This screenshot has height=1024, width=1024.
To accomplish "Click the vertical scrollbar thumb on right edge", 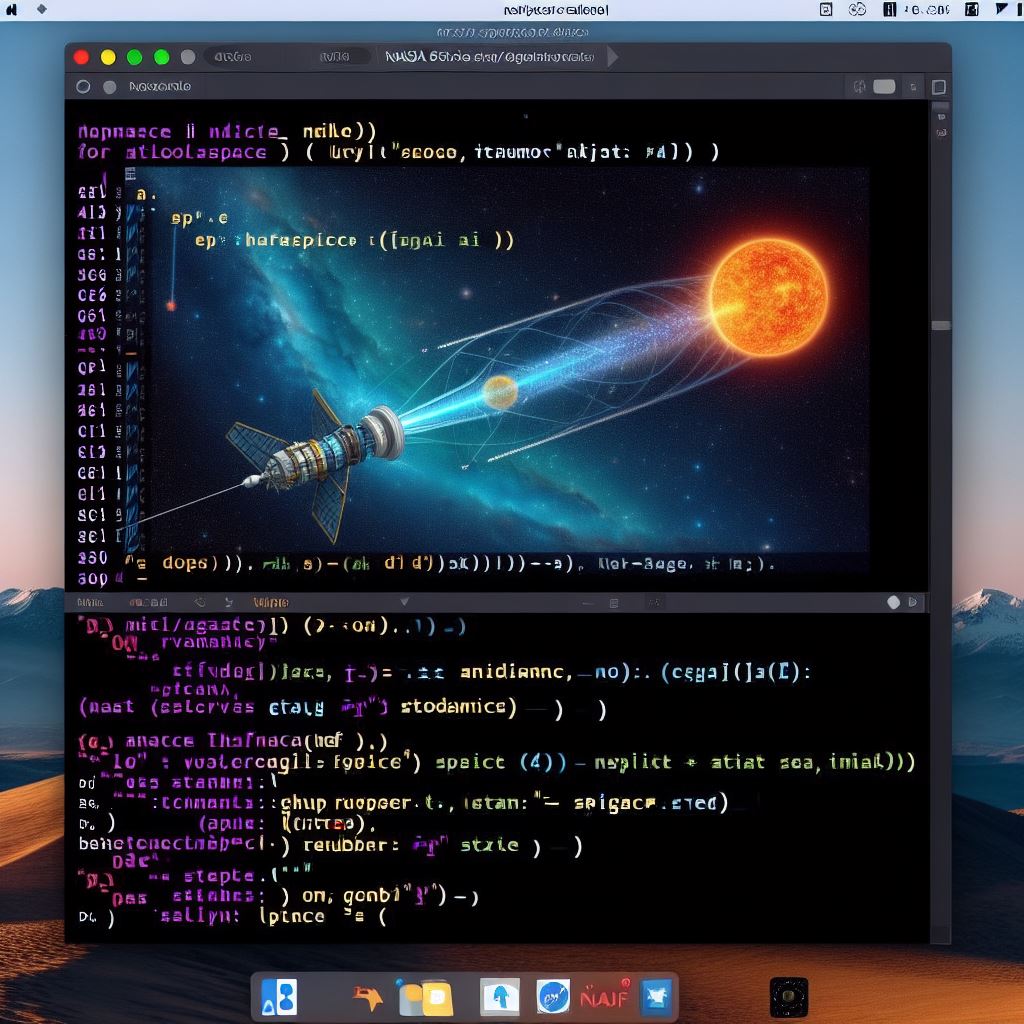I will tap(940, 325).
